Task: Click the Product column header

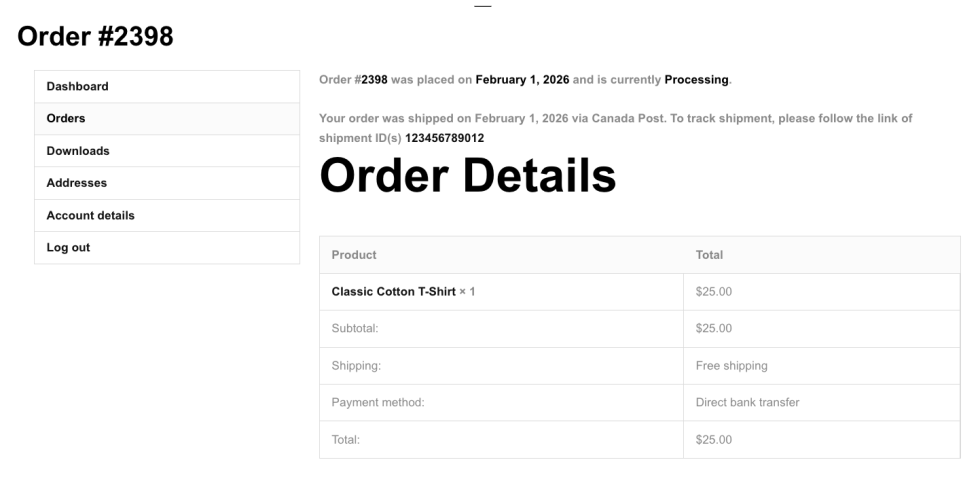Action: coord(354,255)
